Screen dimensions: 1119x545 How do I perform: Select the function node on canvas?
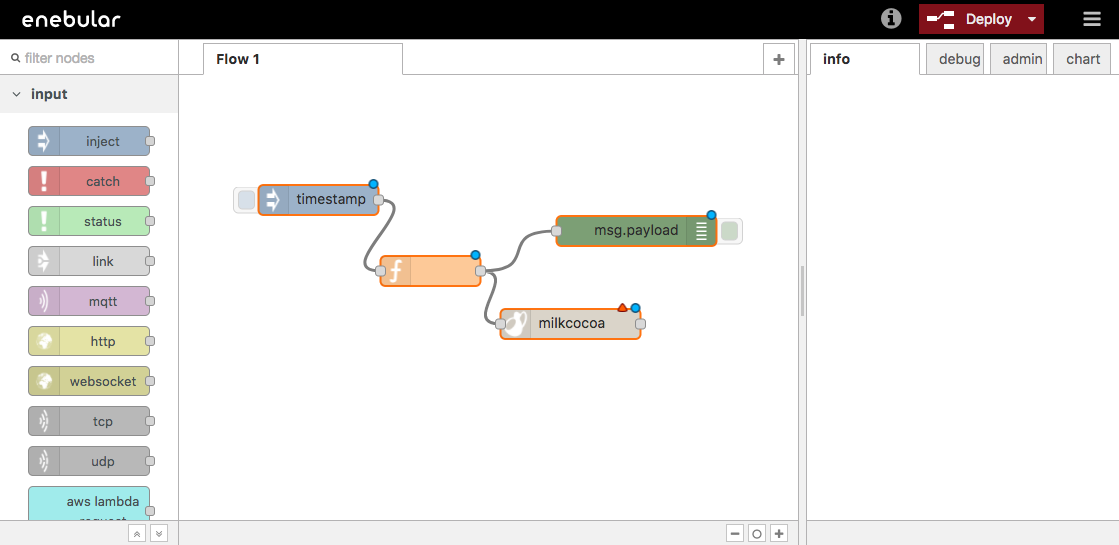click(x=430, y=271)
